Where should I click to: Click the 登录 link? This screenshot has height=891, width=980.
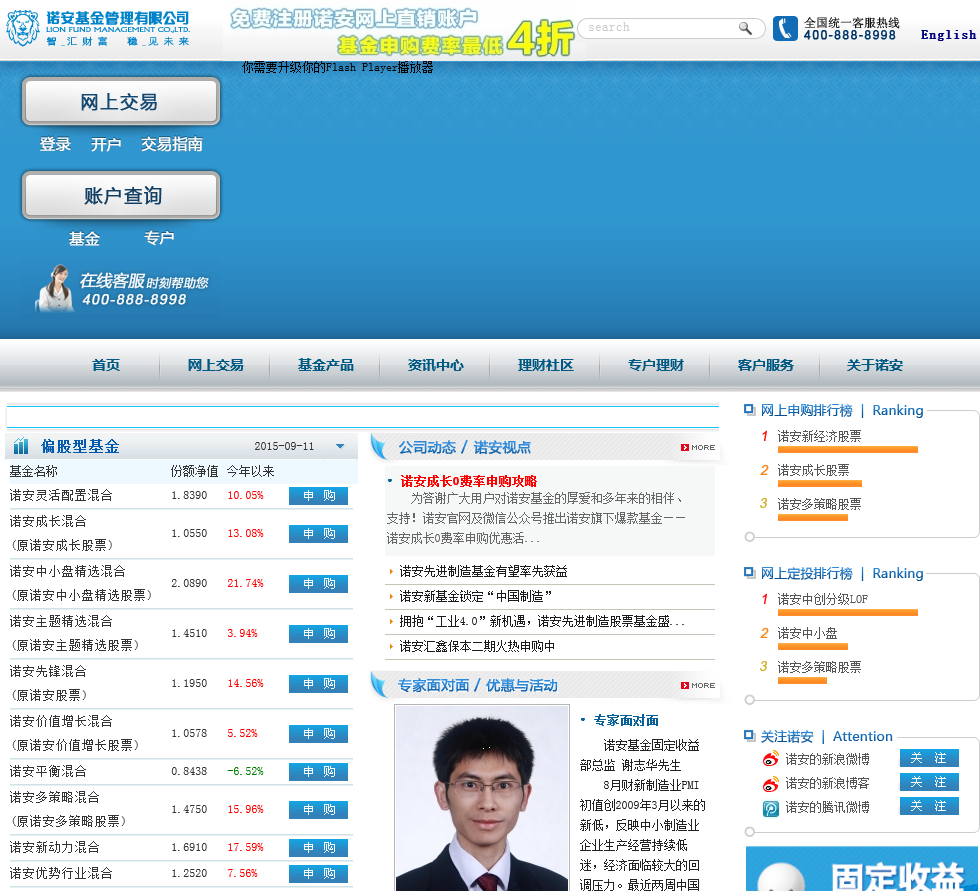click(x=55, y=144)
